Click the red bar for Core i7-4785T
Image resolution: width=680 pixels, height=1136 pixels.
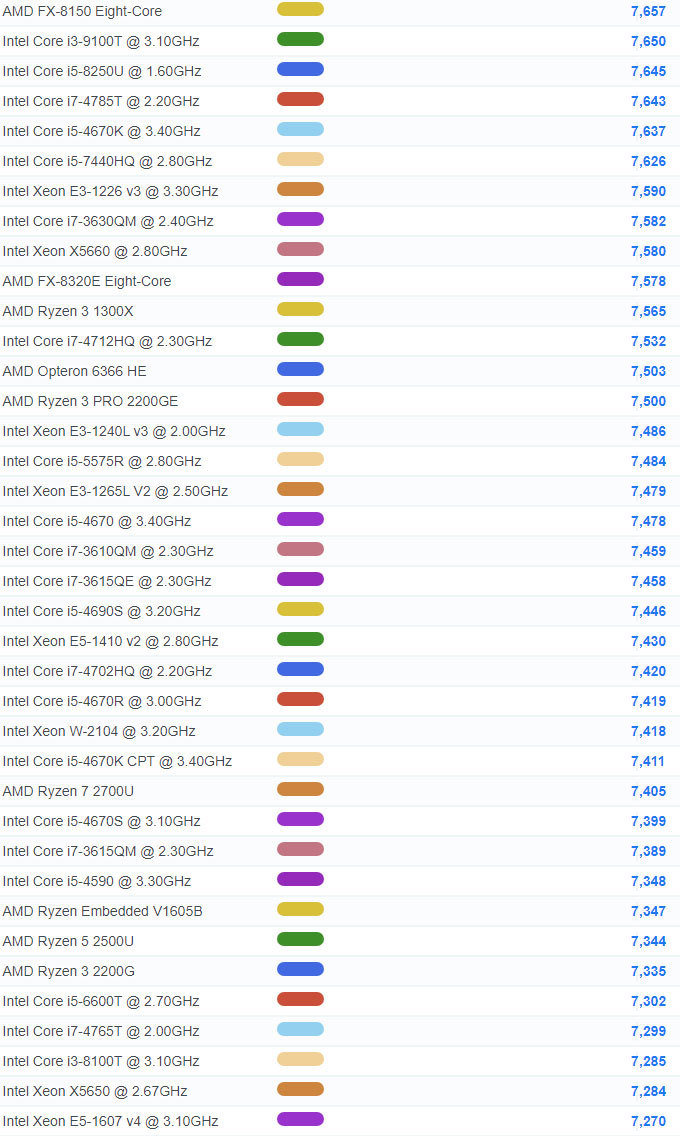point(301,99)
